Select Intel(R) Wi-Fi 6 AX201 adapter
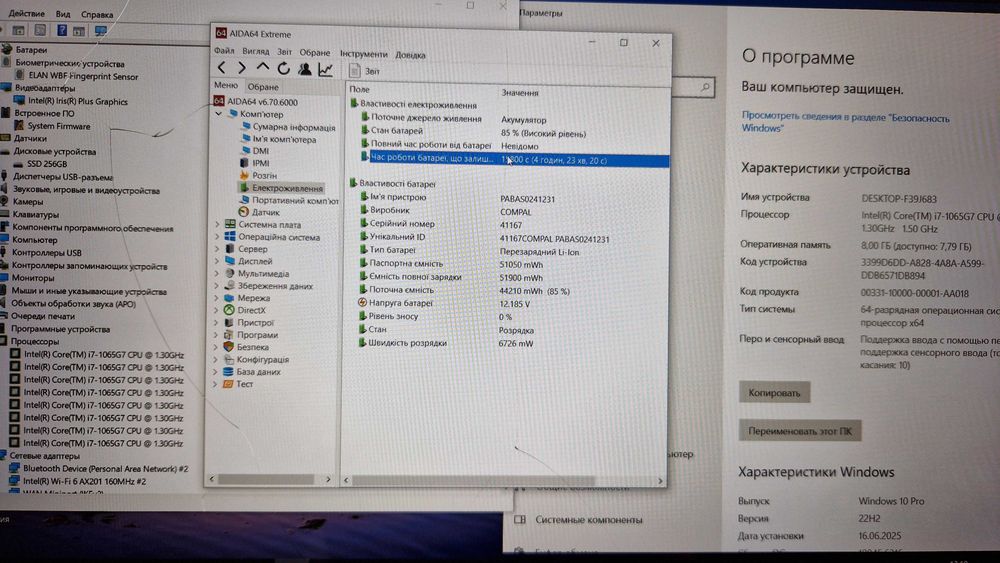The height and width of the screenshot is (563, 1000). (78, 481)
